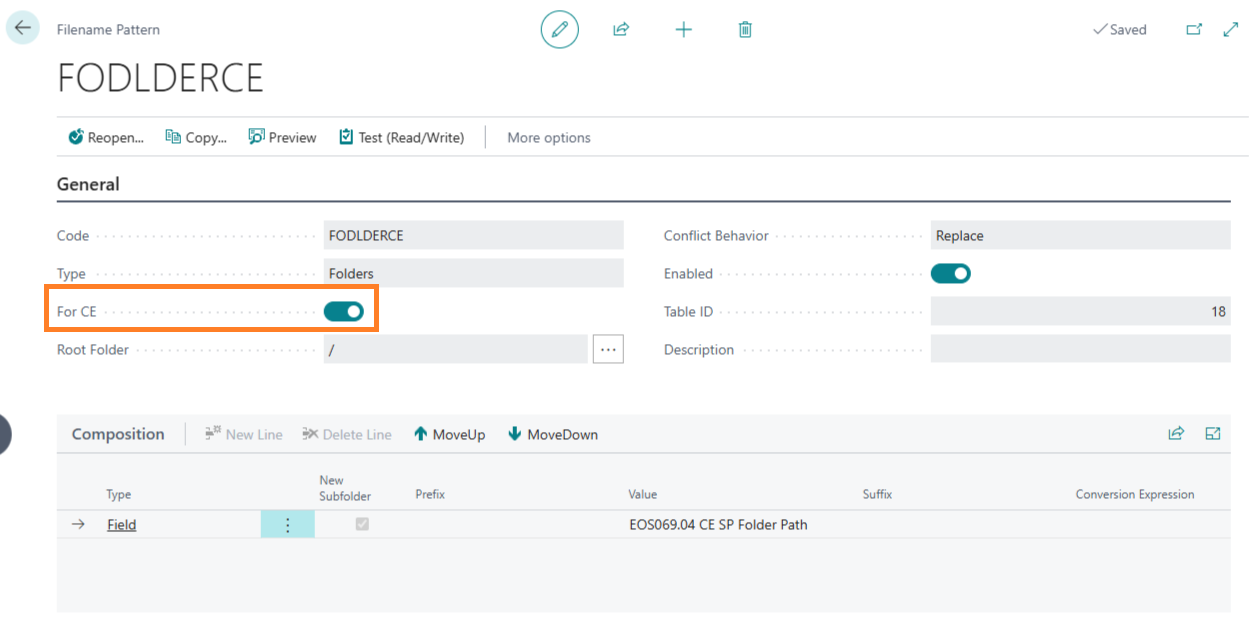Click the plus icon to add new
Image resolution: width=1255 pixels, height=636 pixels.
click(683, 29)
